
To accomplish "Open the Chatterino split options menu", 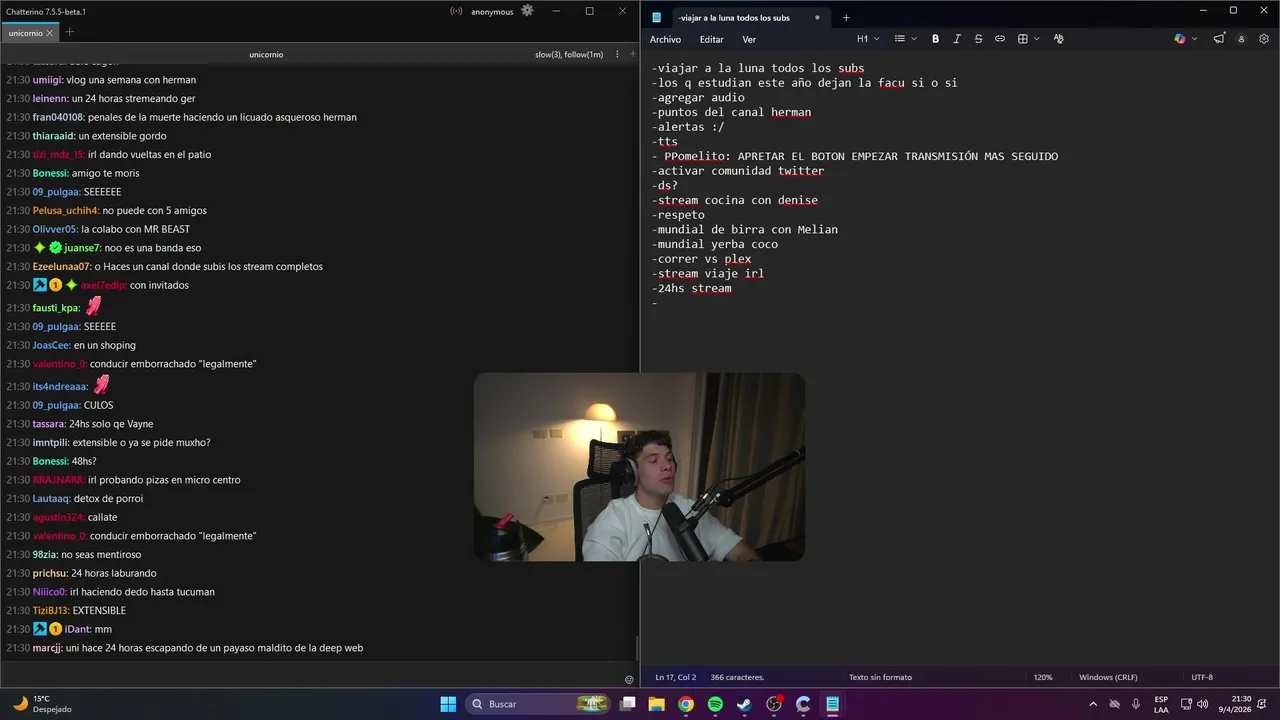I will (618, 54).
